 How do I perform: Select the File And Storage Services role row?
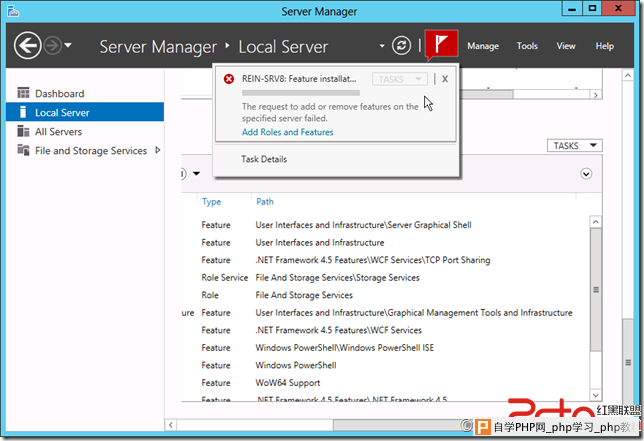(385, 295)
